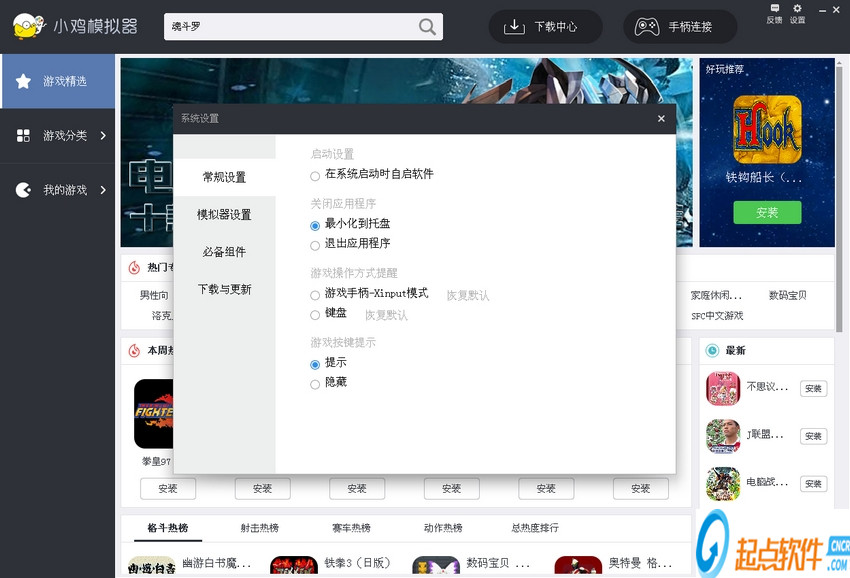This screenshot has width=850, height=578.
Task: Install the J联盟 game
Action: click(813, 436)
